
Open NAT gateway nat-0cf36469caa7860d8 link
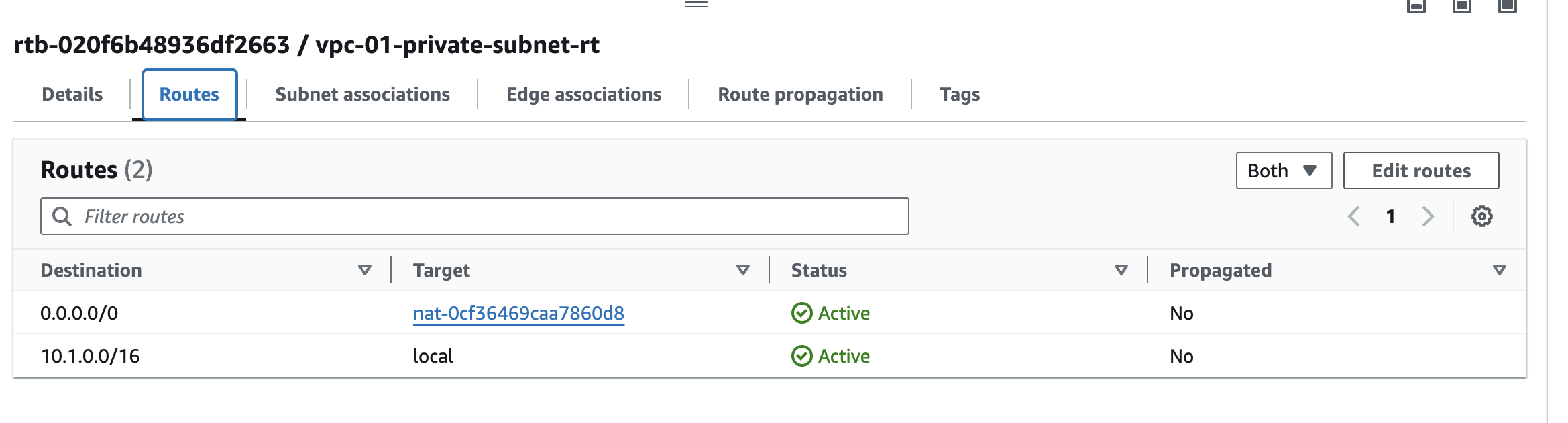tap(518, 313)
